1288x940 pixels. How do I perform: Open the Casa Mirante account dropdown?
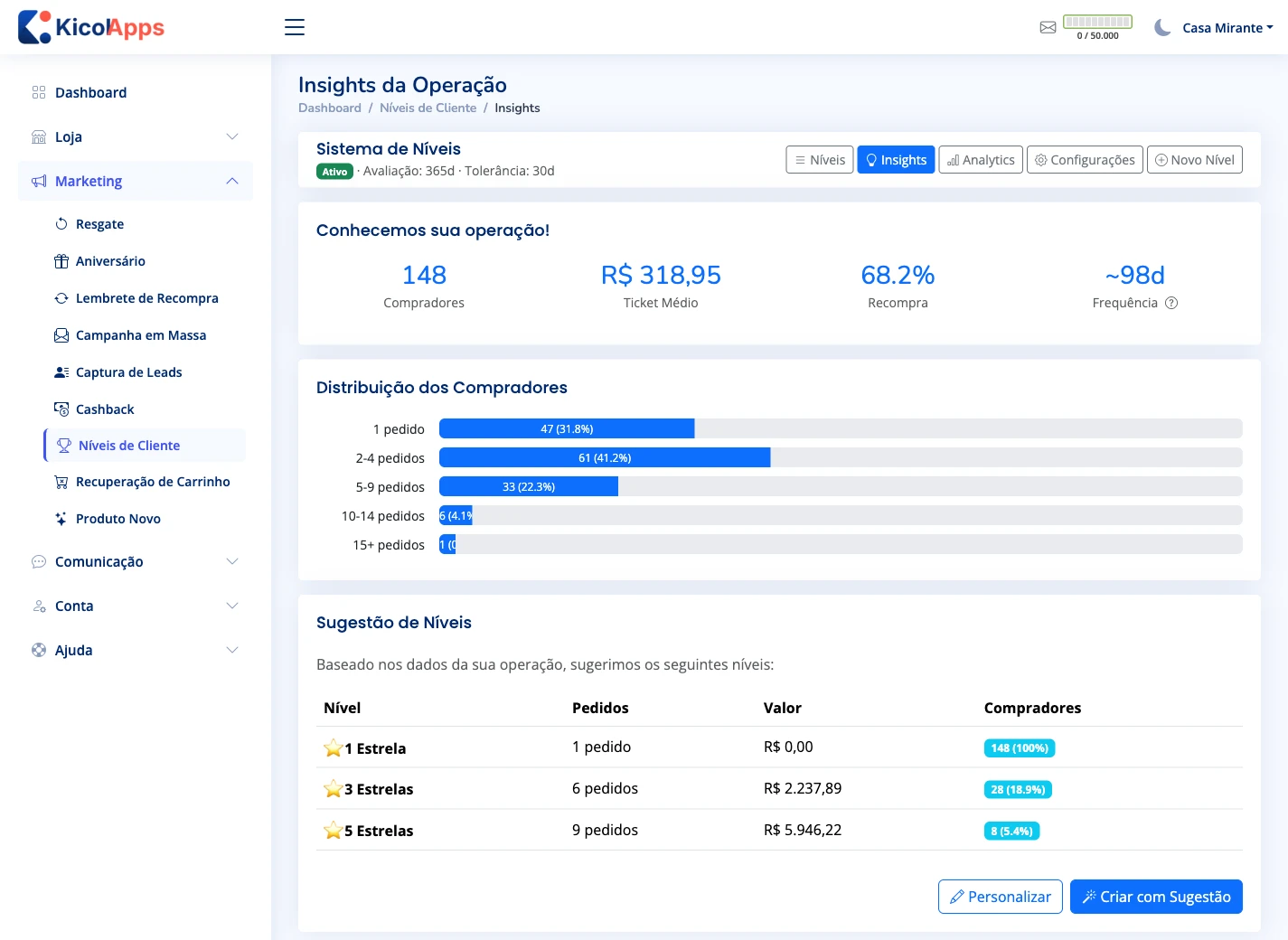click(1227, 28)
